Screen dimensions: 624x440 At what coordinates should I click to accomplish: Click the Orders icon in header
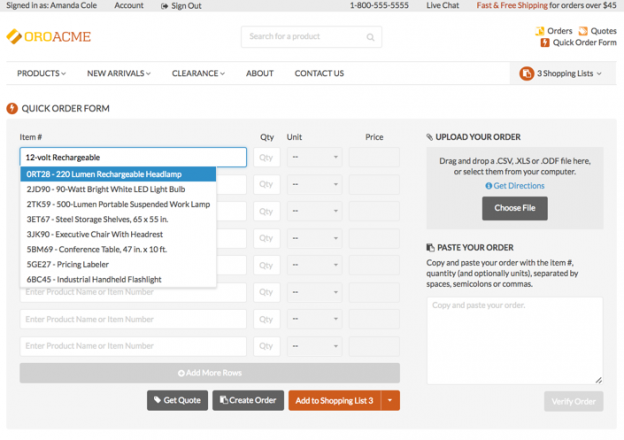coord(540,31)
